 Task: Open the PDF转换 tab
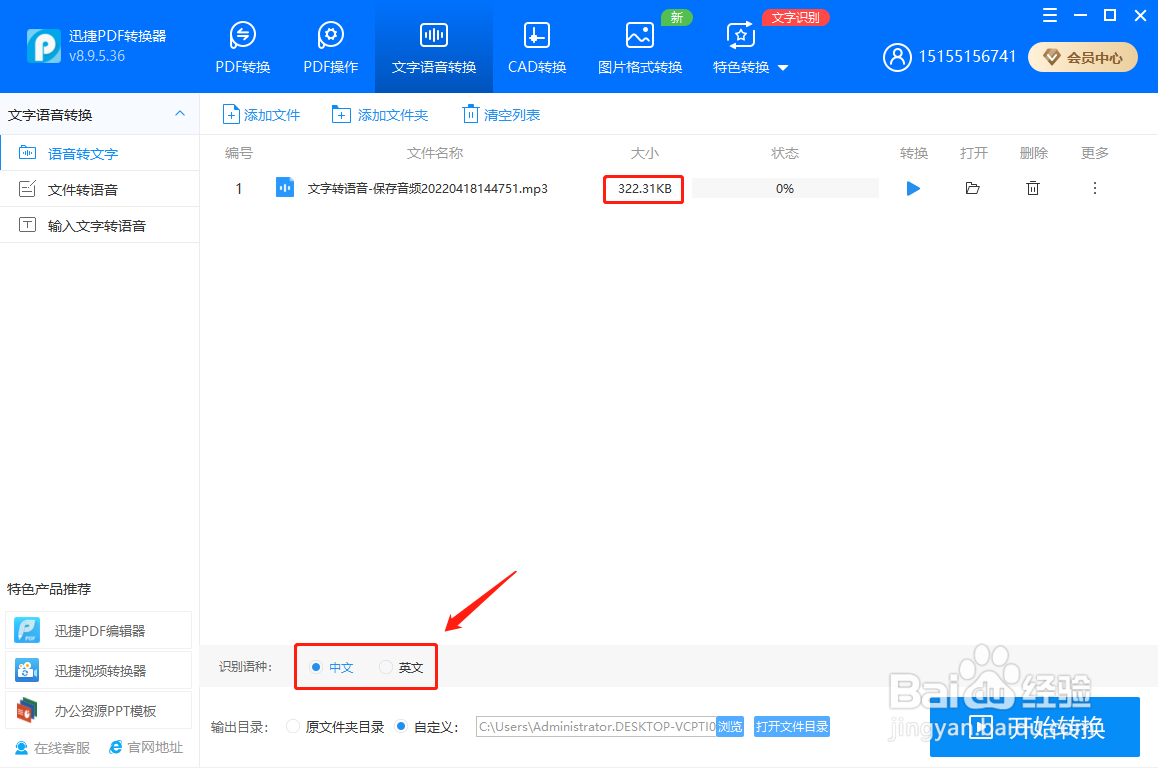[243, 48]
